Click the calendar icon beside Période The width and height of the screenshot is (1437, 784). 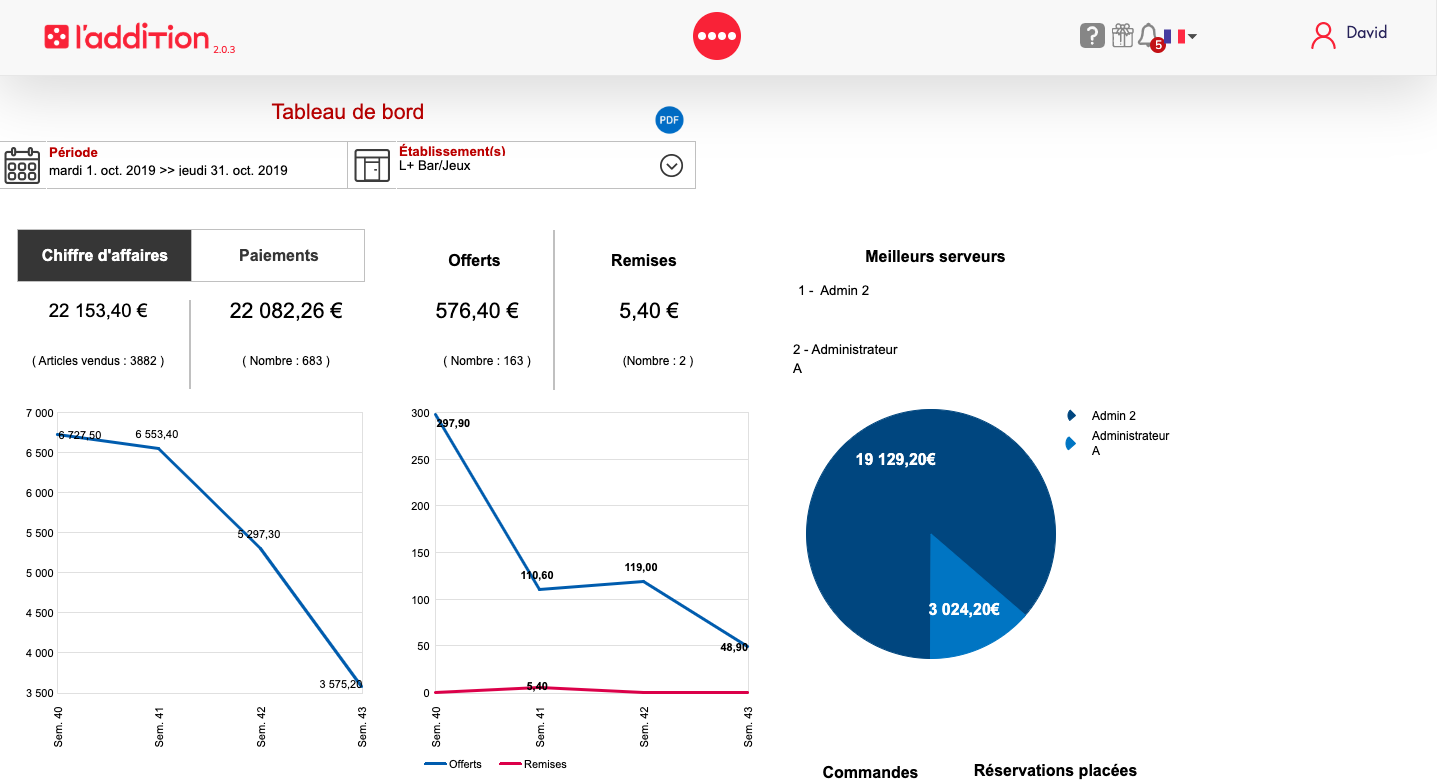coord(22,165)
